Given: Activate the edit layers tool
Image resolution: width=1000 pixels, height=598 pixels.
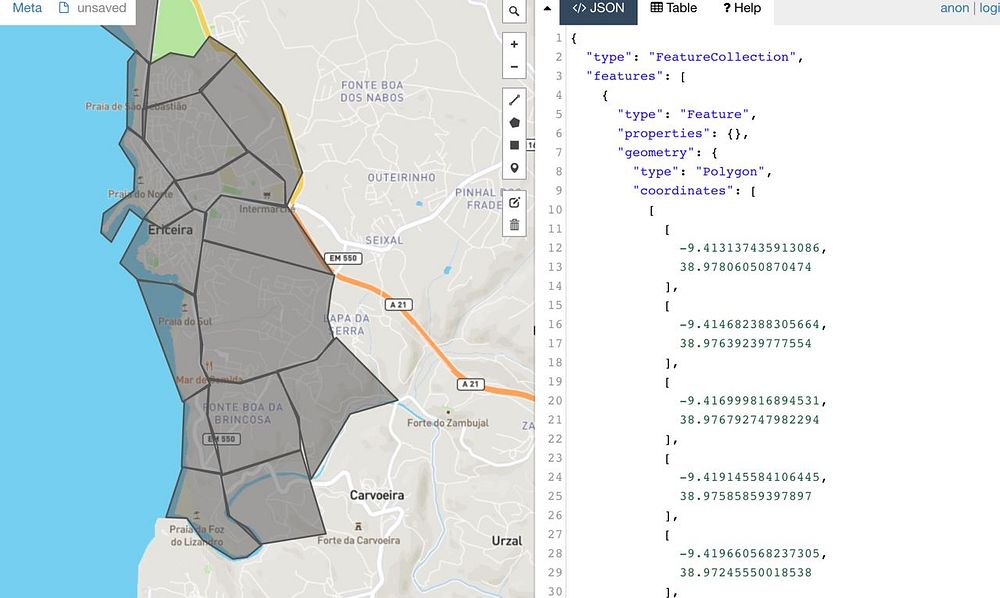Looking at the screenshot, I should coord(514,203).
